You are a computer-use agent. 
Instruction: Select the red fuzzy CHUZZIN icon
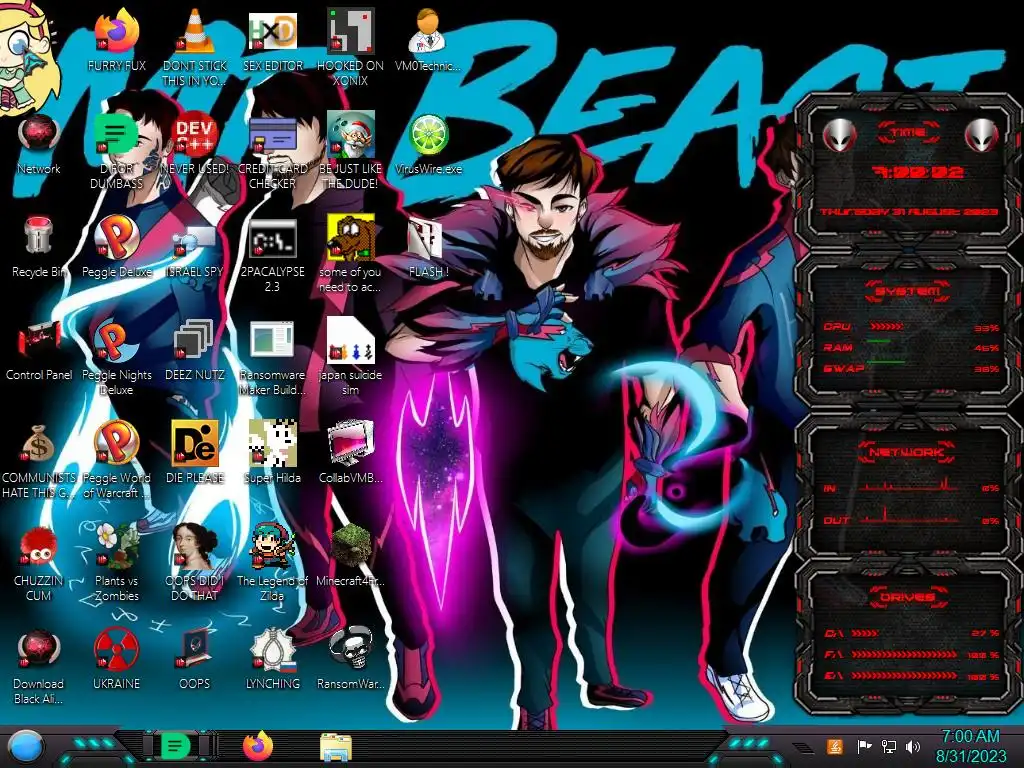(39, 546)
